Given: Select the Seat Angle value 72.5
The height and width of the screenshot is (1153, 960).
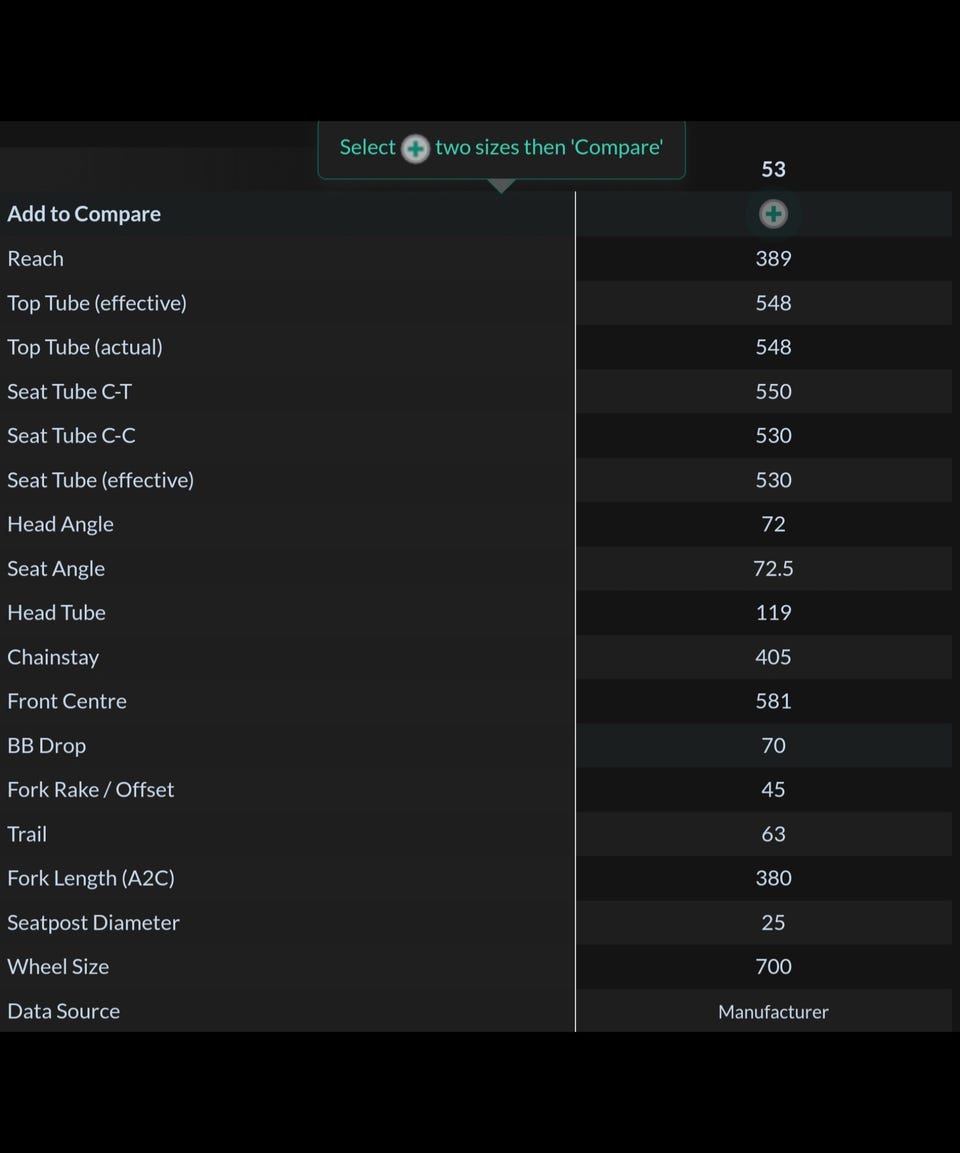Looking at the screenshot, I should pyautogui.click(x=773, y=568).
